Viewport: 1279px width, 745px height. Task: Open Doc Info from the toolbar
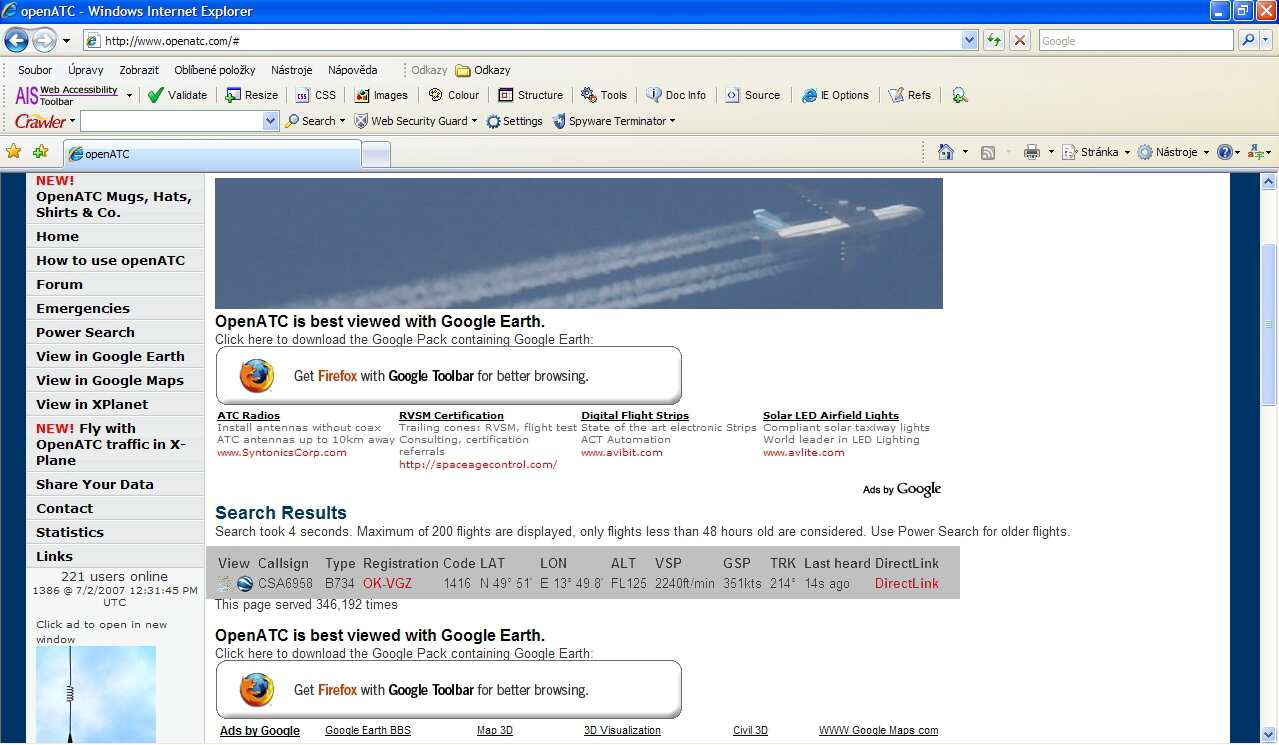[x=676, y=95]
